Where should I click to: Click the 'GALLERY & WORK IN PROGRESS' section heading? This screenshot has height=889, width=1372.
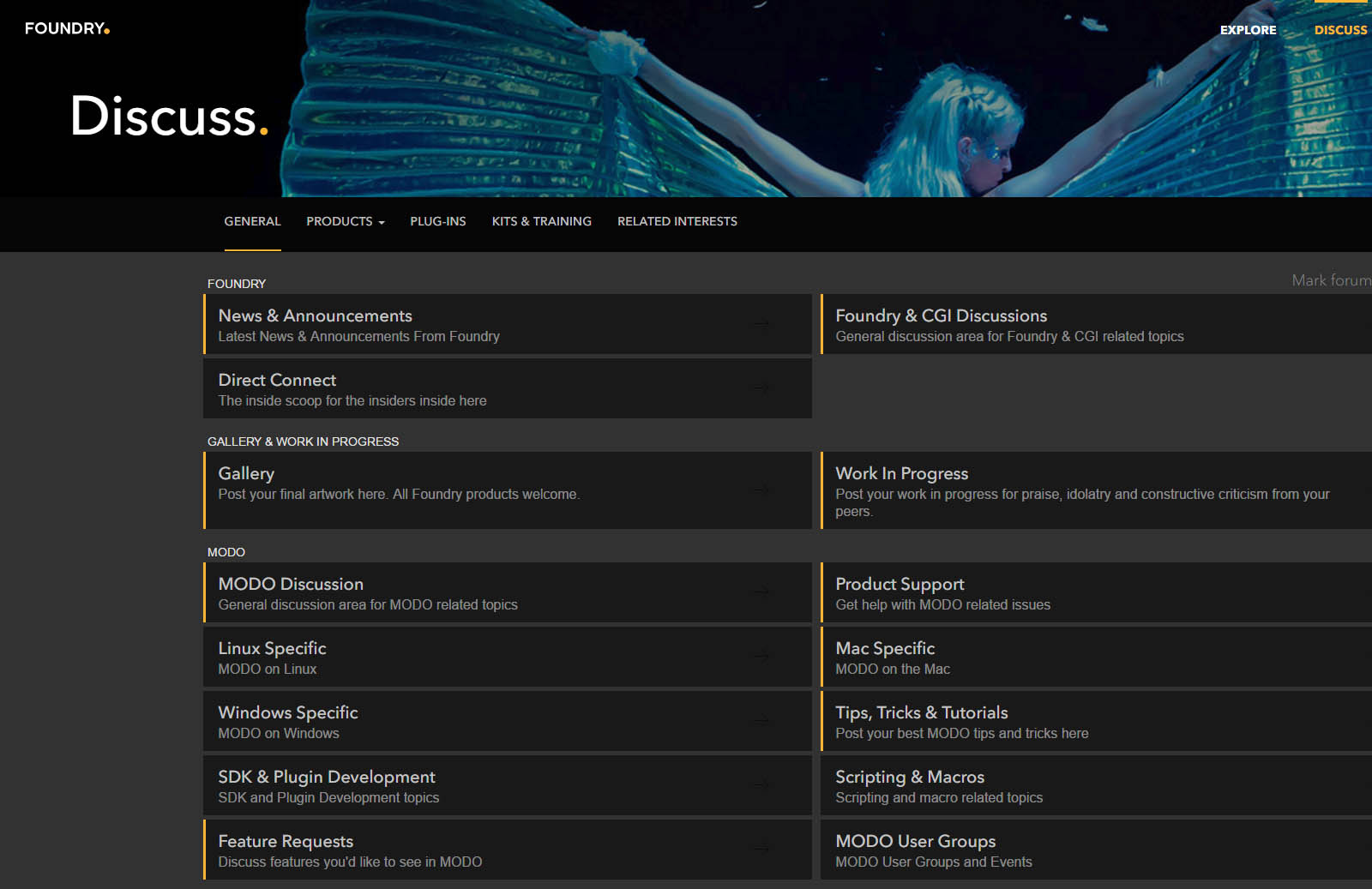click(x=303, y=441)
